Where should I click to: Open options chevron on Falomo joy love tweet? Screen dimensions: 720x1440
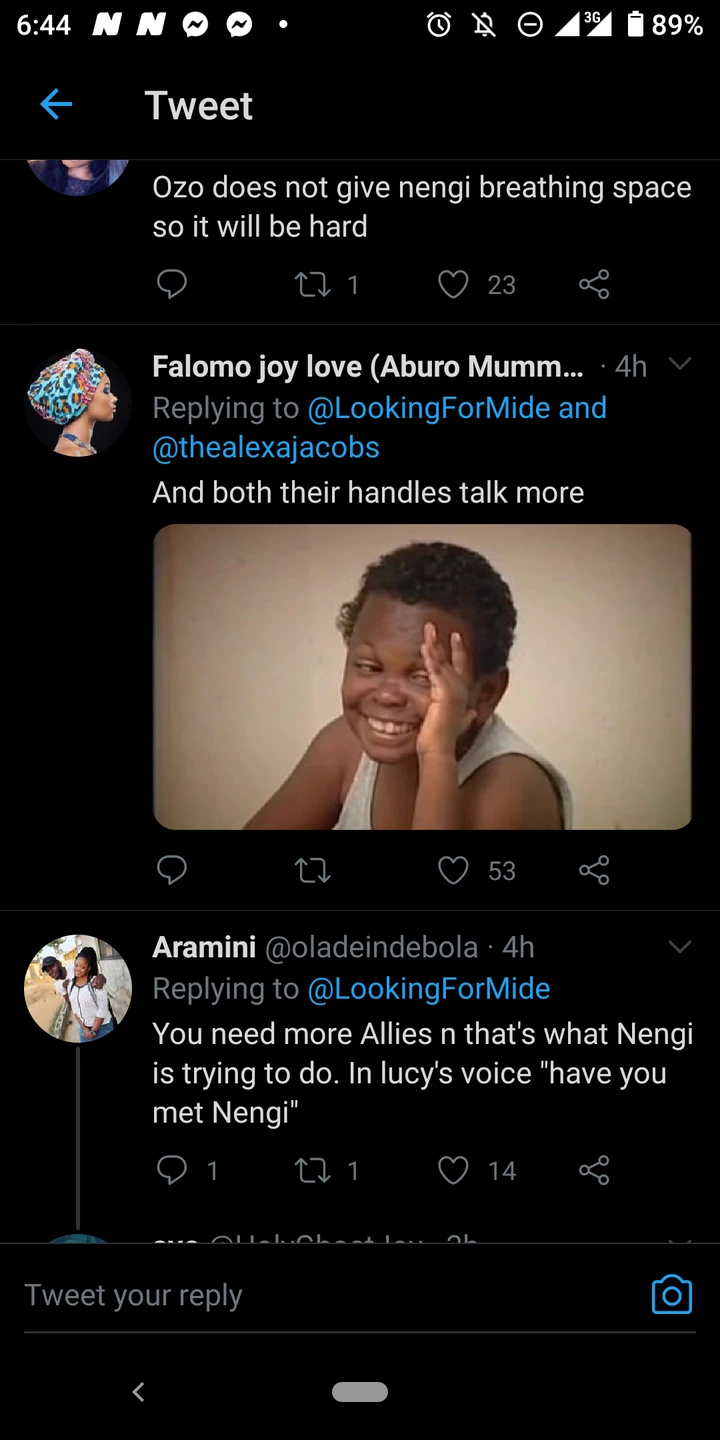click(680, 364)
